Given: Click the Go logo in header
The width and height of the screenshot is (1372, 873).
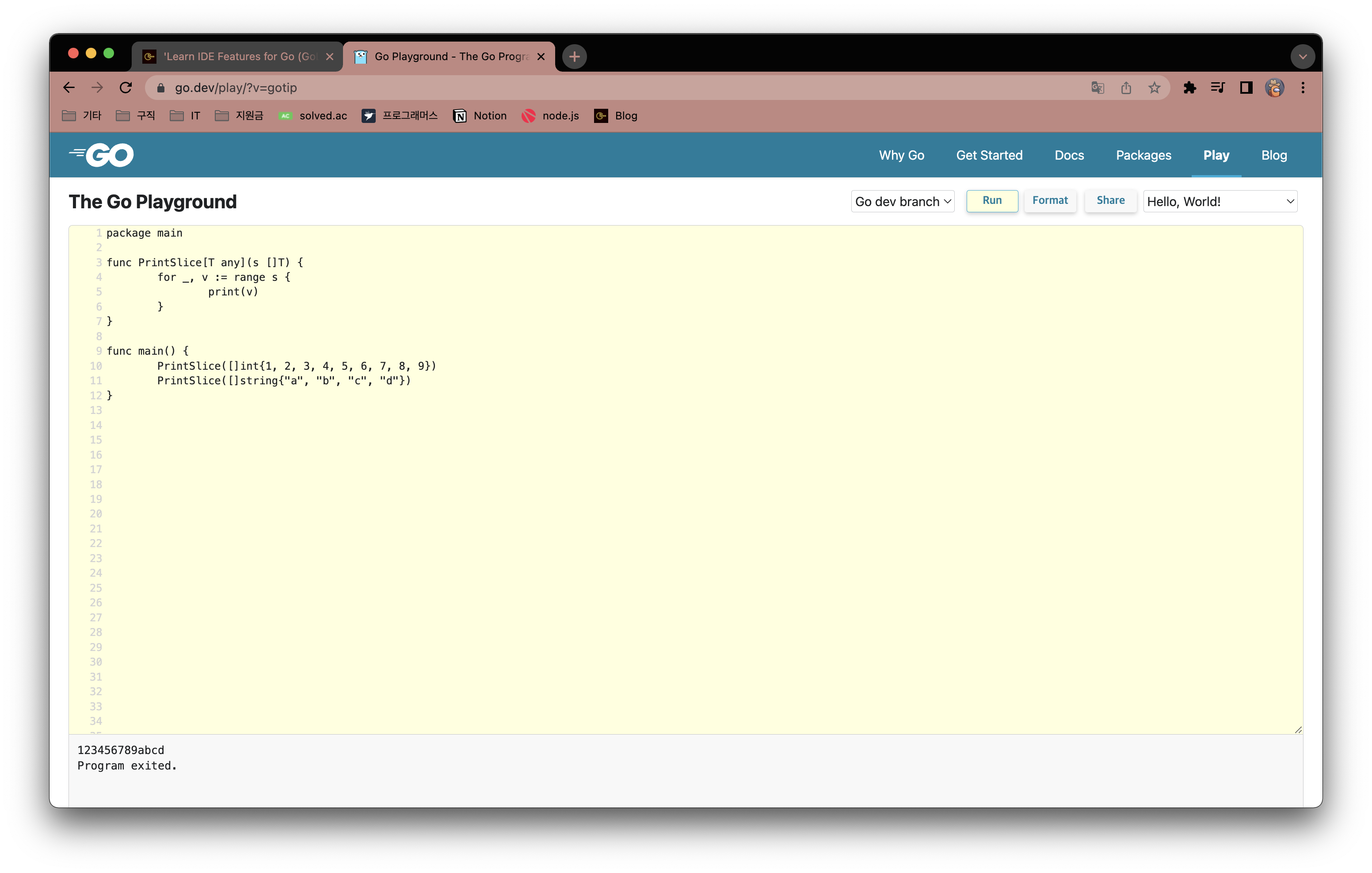Looking at the screenshot, I should pos(101,155).
